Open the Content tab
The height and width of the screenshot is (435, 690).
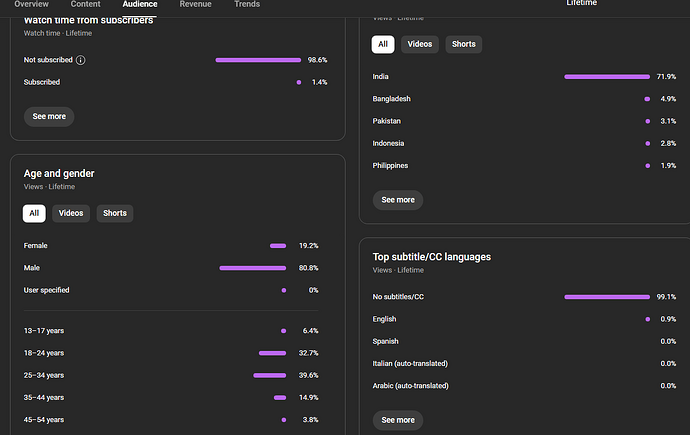tap(85, 5)
